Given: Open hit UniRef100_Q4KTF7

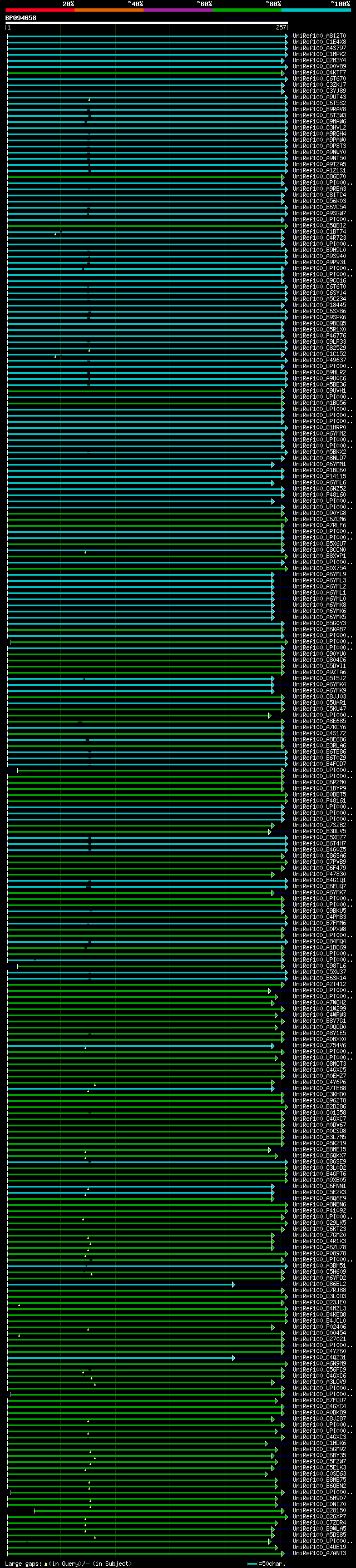Looking at the screenshot, I should point(319,72).
